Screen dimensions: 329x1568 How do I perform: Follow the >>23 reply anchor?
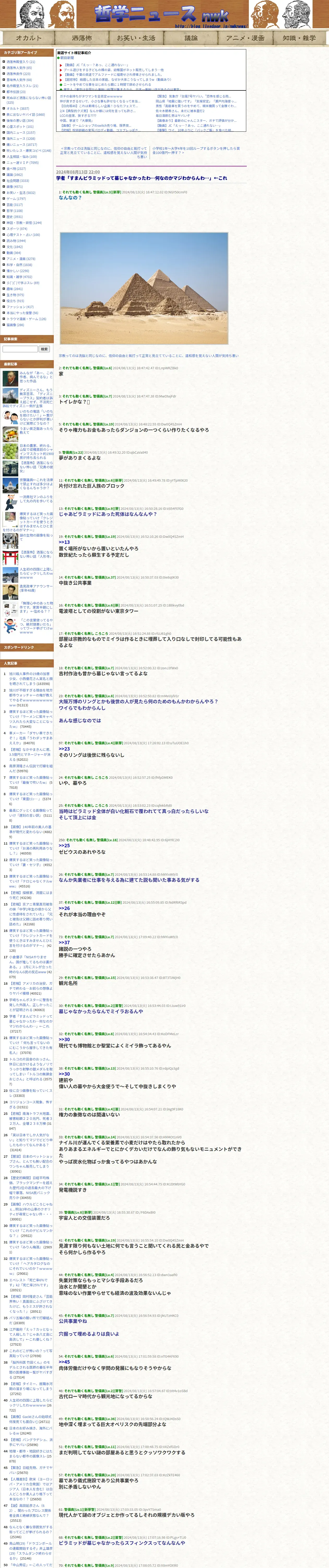click(64, 749)
